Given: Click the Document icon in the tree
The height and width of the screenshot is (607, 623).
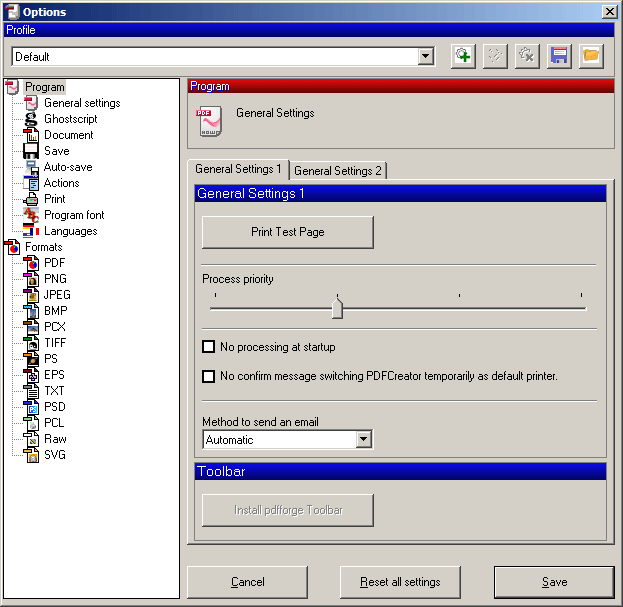Looking at the screenshot, I should [x=31, y=135].
